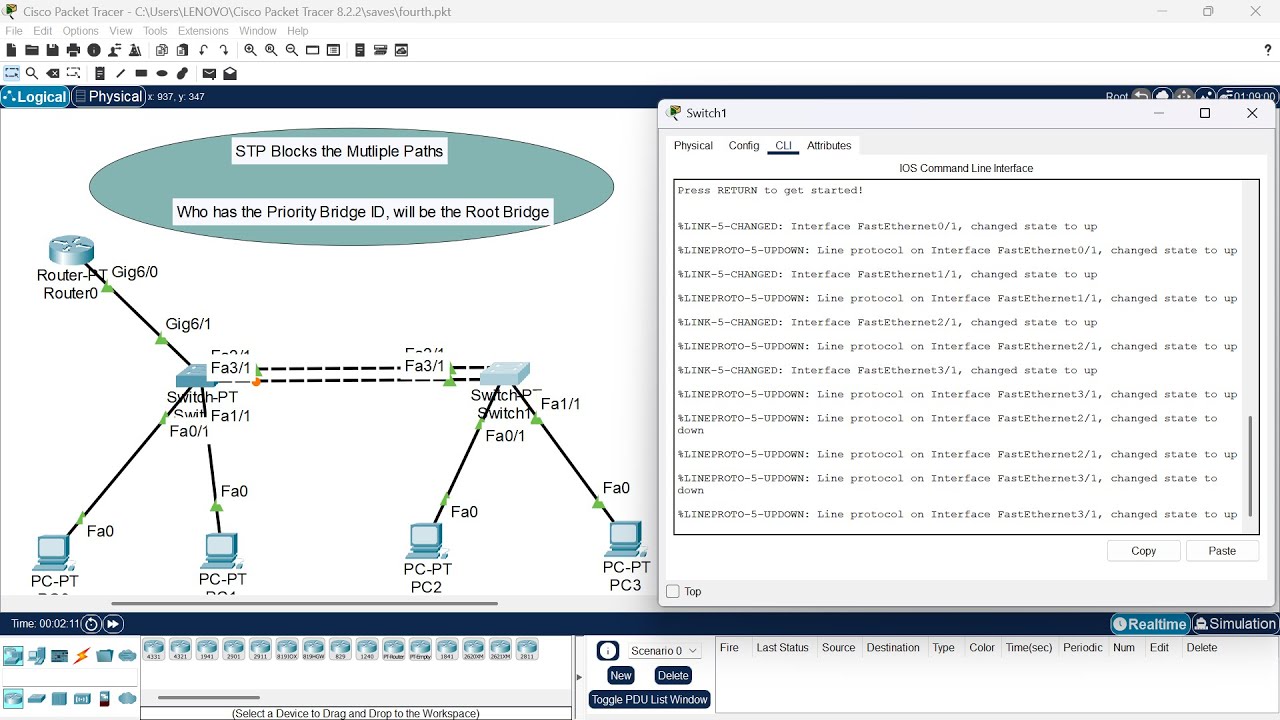Expand the PDU panel arrow
The width and height of the screenshot is (1280, 720).
[580, 678]
